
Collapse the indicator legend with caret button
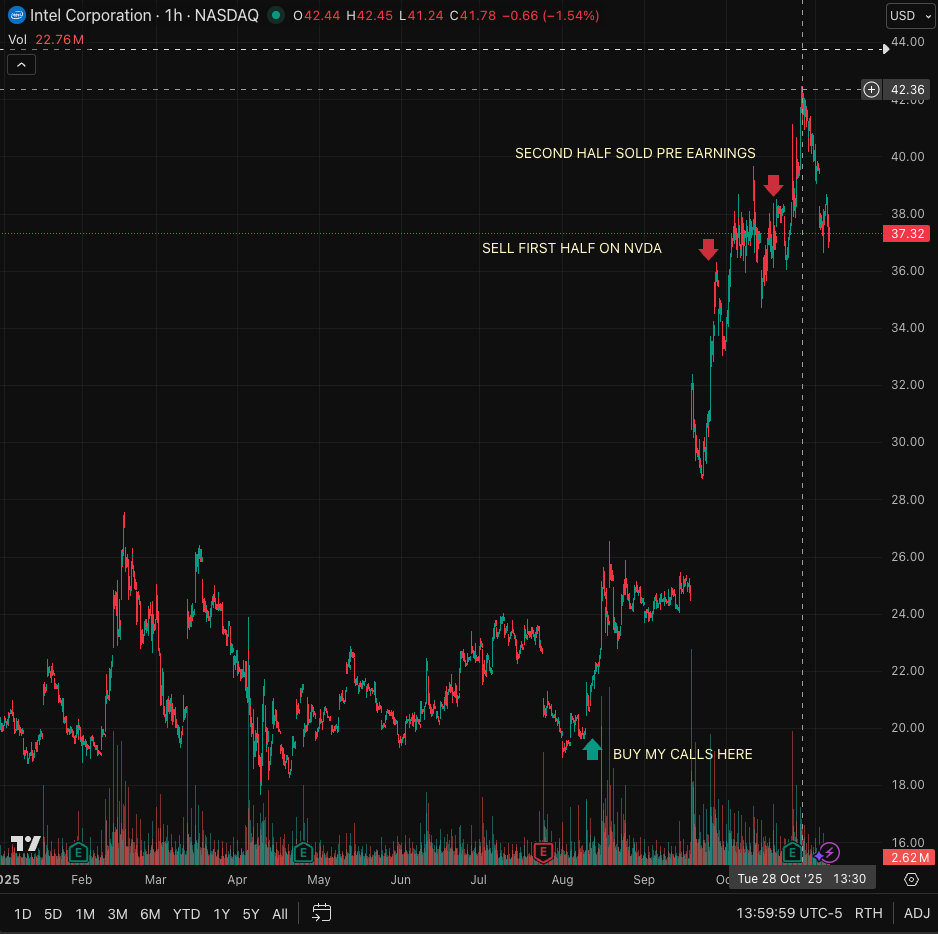point(22,65)
